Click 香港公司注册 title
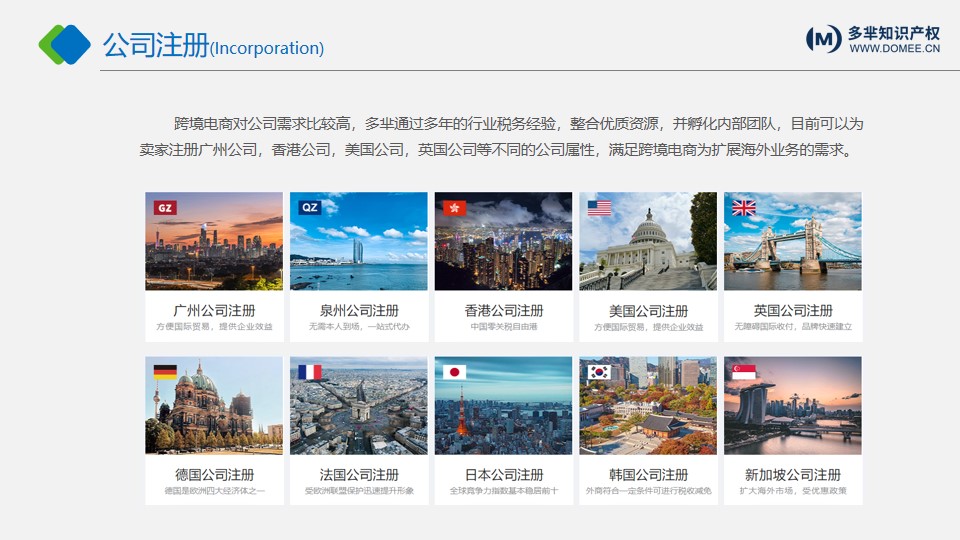This screenshot has width=960, height=540. pos(503,310)
